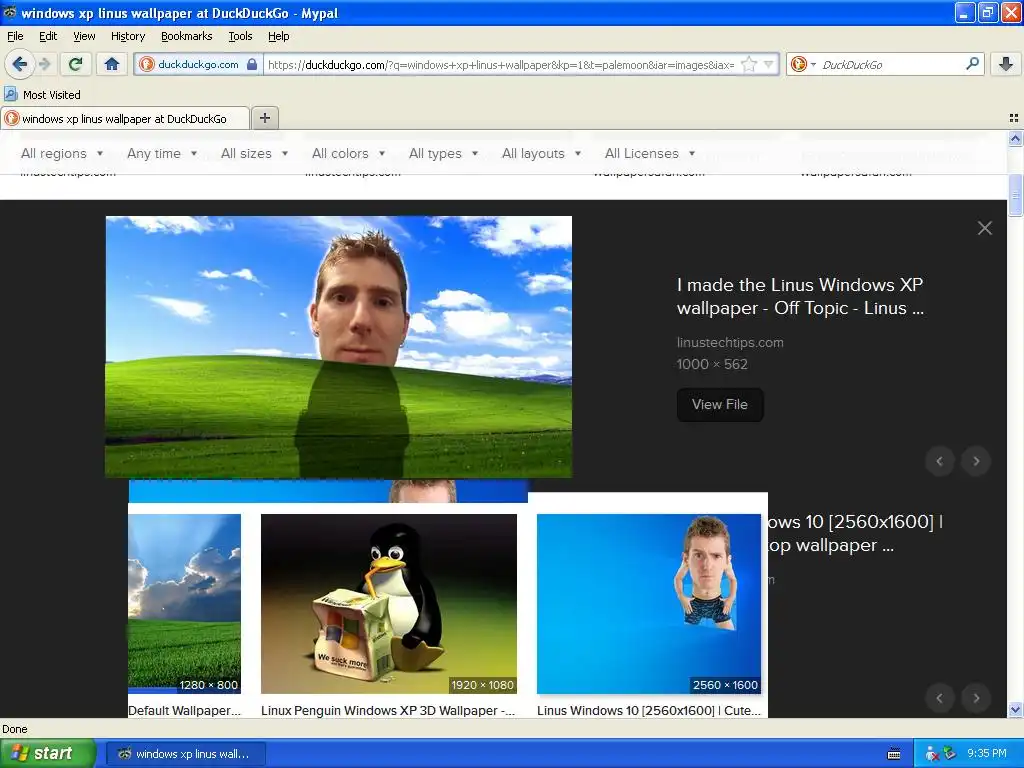
Task: Open the Most Visited bookmarks folder
Action: (x=42, y=95)
